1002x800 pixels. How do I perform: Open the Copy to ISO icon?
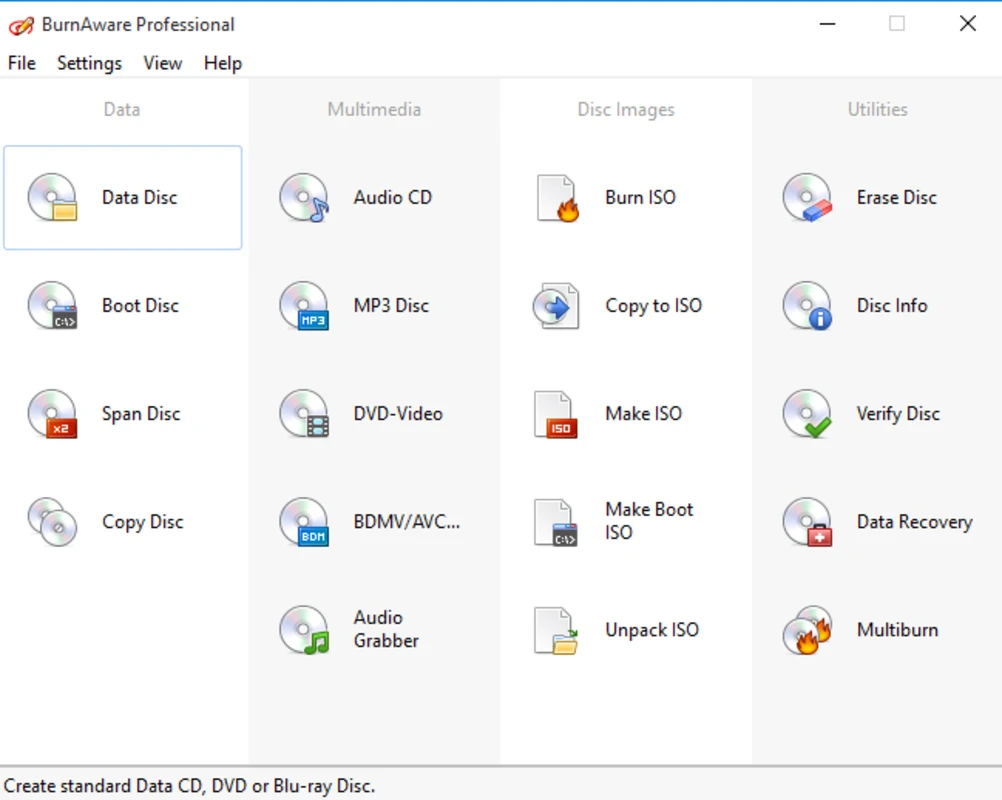[556, 305]
